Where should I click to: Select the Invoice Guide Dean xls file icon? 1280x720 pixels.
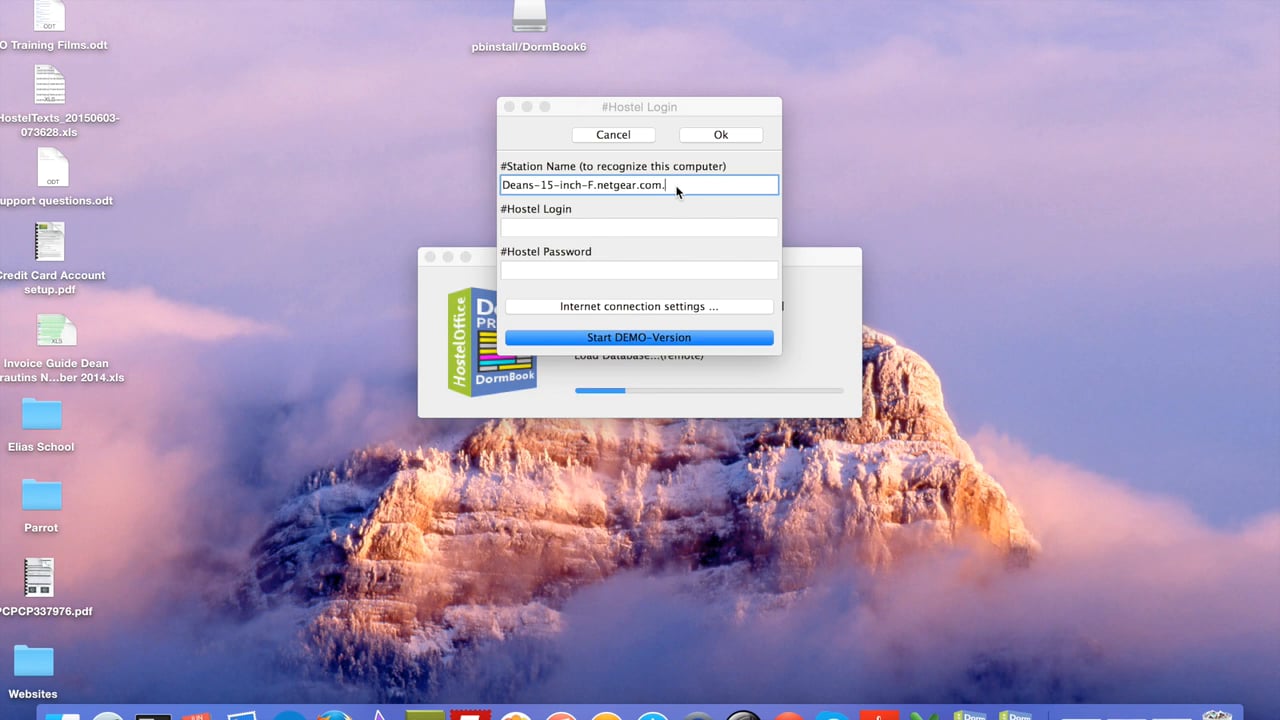[x=56, y=331]
